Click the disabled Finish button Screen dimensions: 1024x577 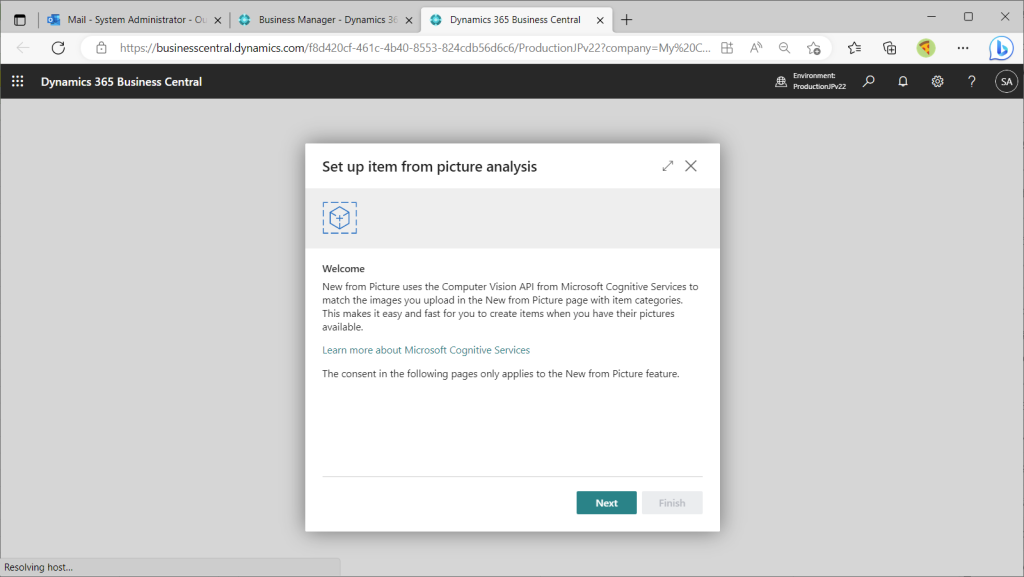coord(671,503)
